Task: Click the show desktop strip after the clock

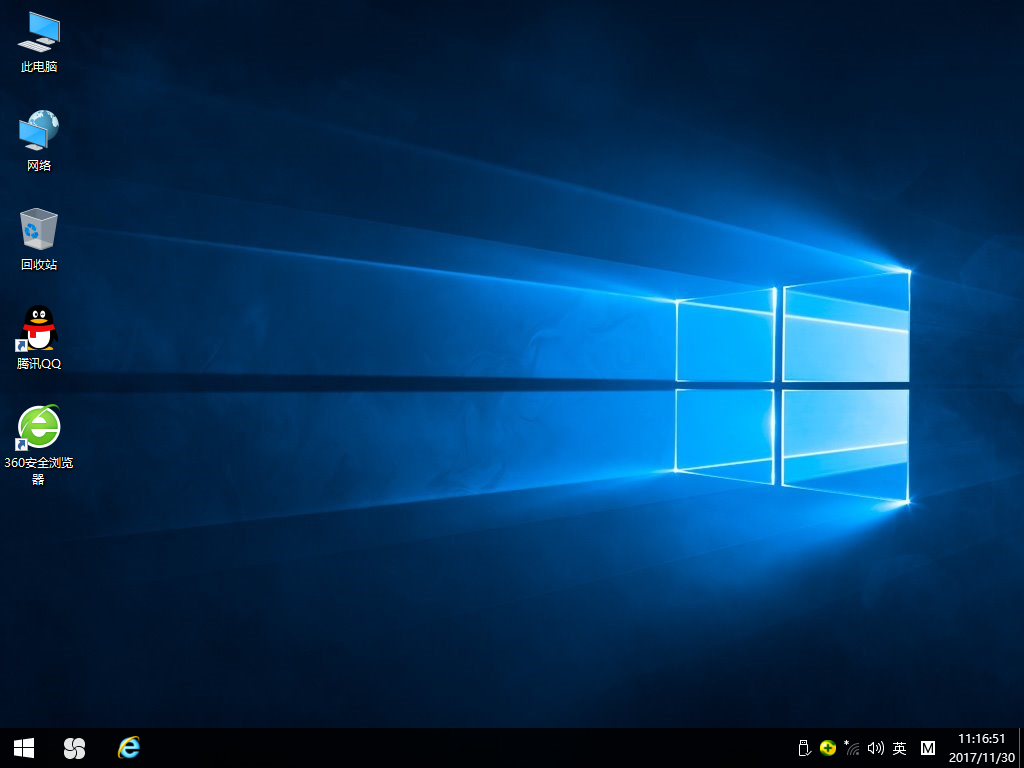Action: coord(1021,748)
